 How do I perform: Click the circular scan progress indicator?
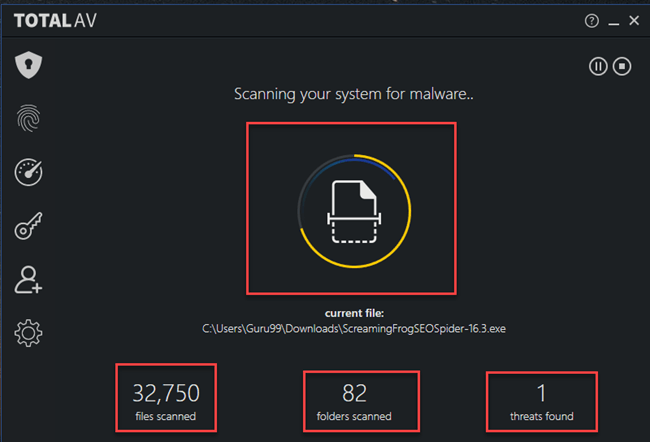[354, 211]
